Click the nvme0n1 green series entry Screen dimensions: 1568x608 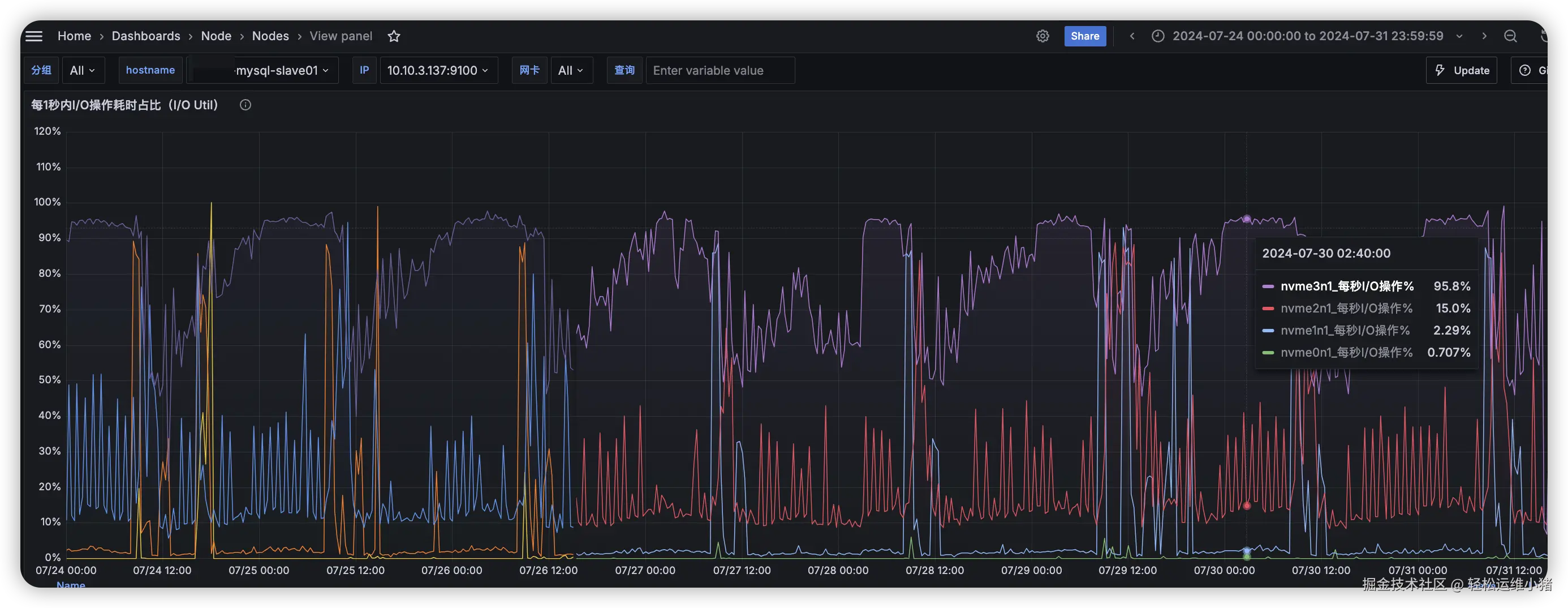(1346, 352)
